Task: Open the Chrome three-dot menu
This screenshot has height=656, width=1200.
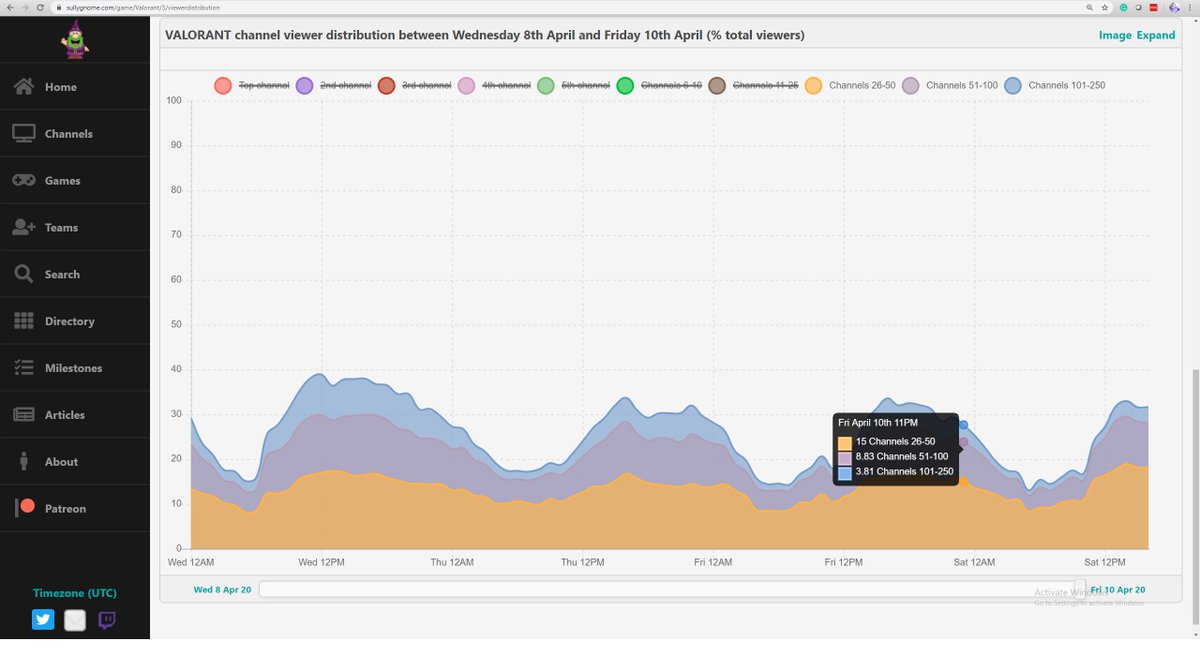Action: coord(1192,7)
